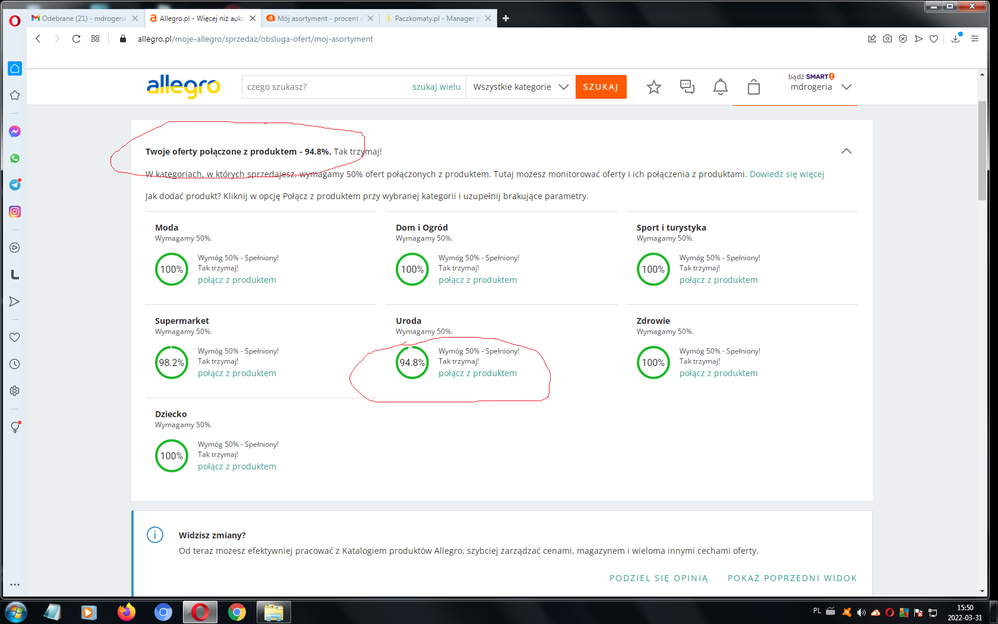The width and height of the screenshot is (998, 624).
Task: Open Opera settings gear in sidebar
Action: coord(15,391)
